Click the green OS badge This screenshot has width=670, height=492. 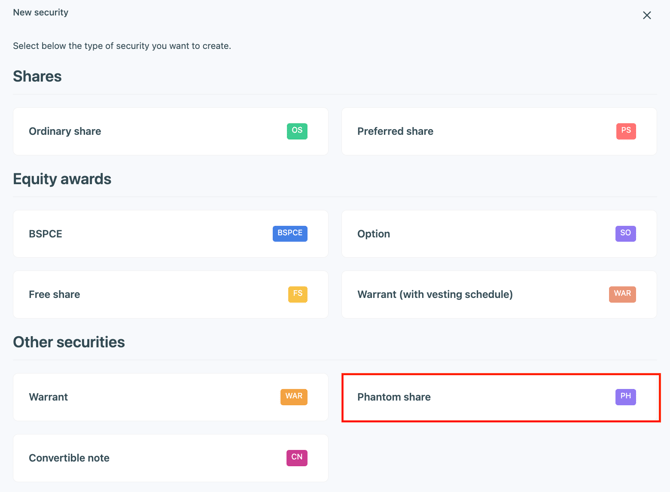click(x=297, y=131)
